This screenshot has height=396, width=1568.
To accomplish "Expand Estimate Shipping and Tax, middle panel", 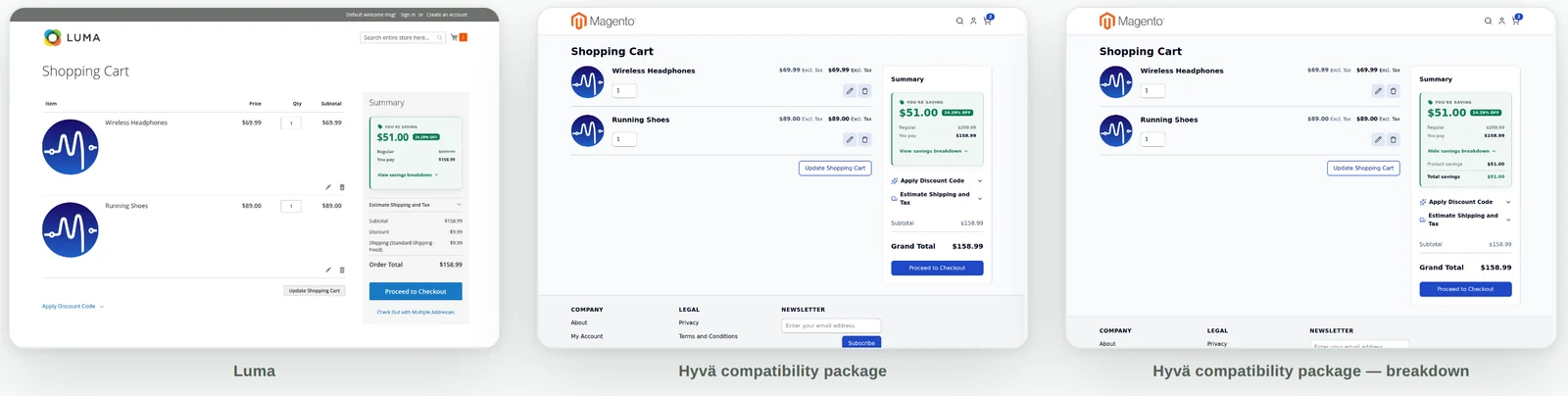I will point(936,198).
